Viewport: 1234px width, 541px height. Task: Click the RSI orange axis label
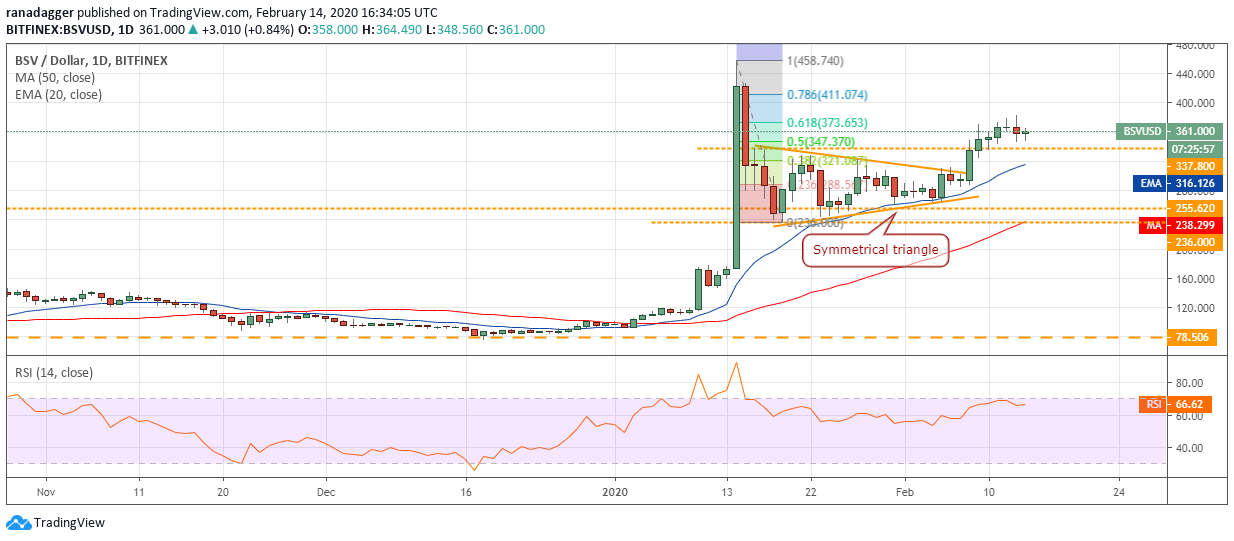[x=1153, y=404]
